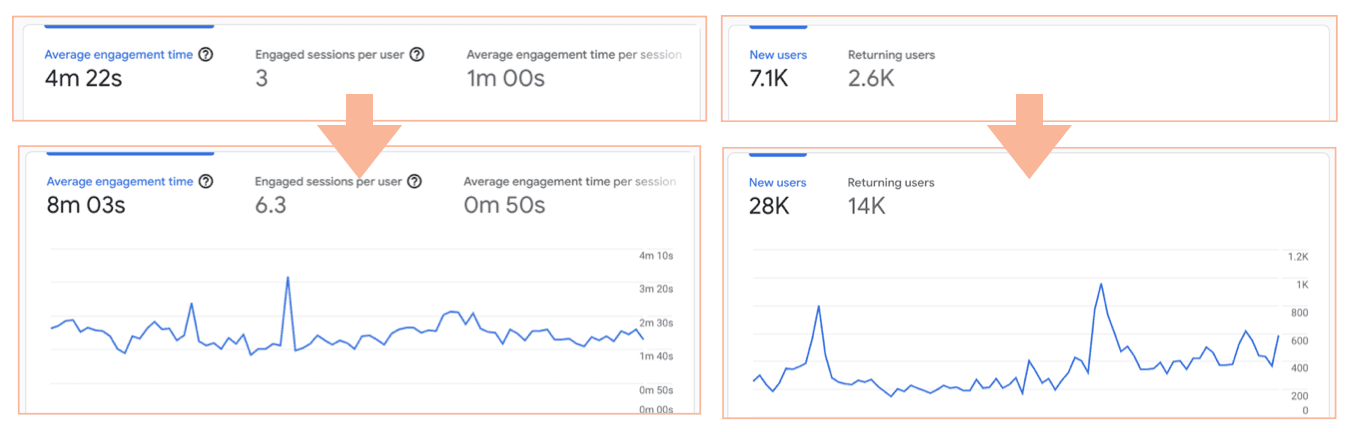Select Average engagement time tab showing 4m 22s
Screen dimensions: 1354x432
[x=118, y=67]
